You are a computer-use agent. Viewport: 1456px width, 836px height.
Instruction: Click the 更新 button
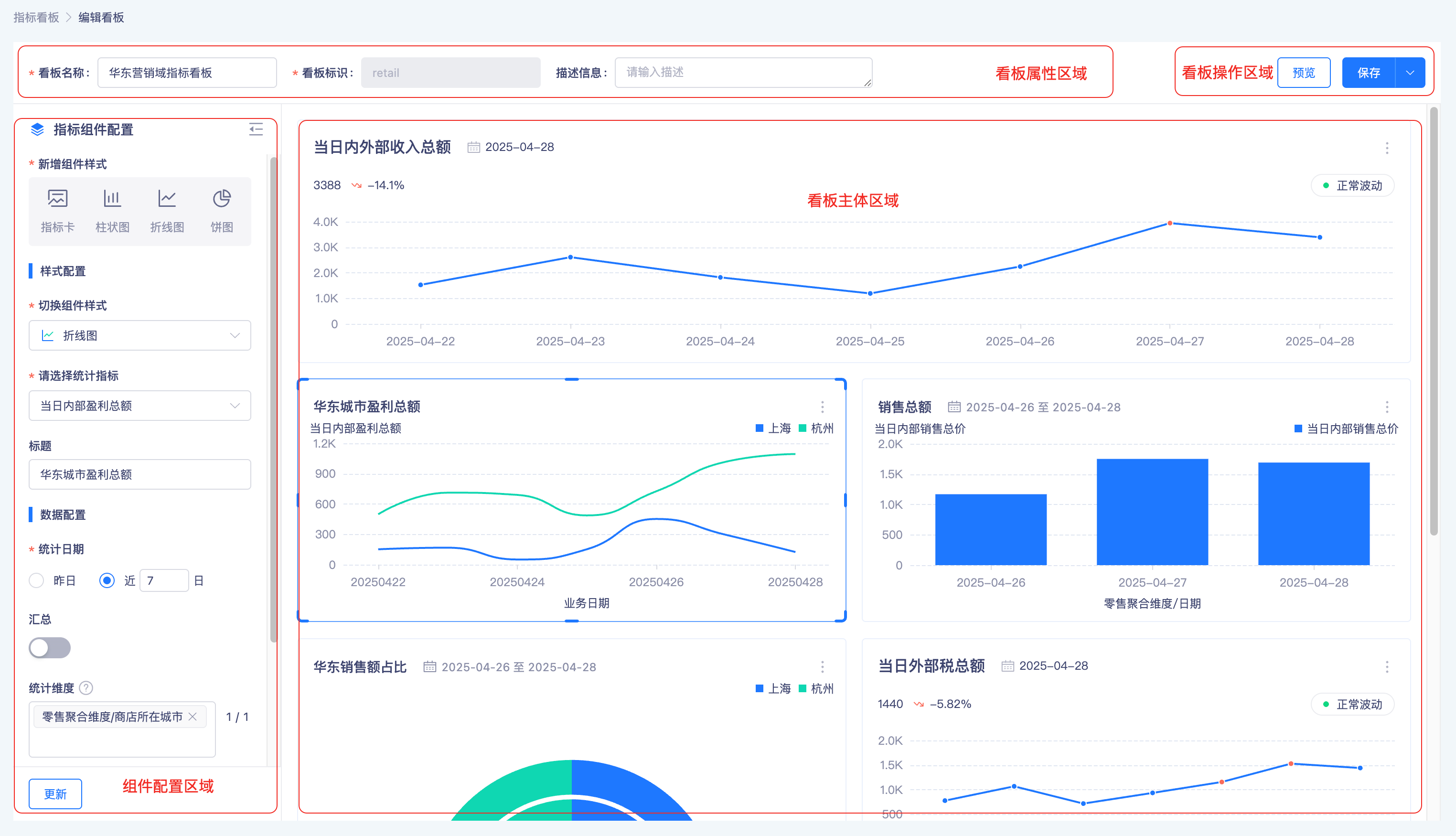[x=55, y=793]
